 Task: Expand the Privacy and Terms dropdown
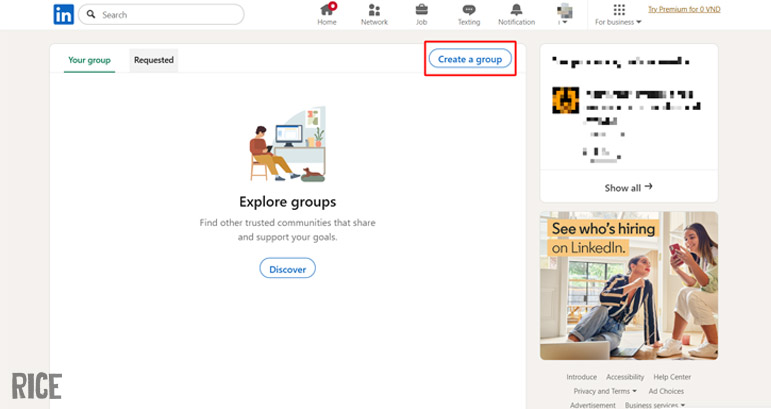click(605, 391)
